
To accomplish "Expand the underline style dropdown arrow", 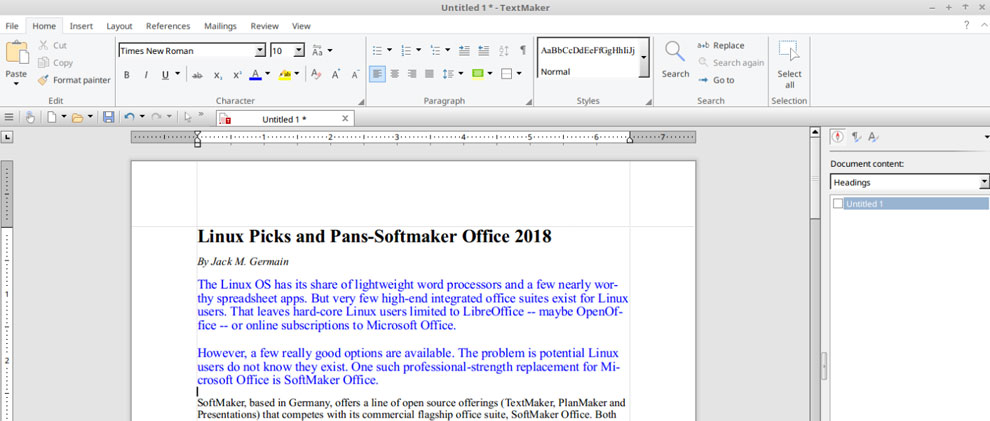I will pyautogui.click(x=177, y=74).
